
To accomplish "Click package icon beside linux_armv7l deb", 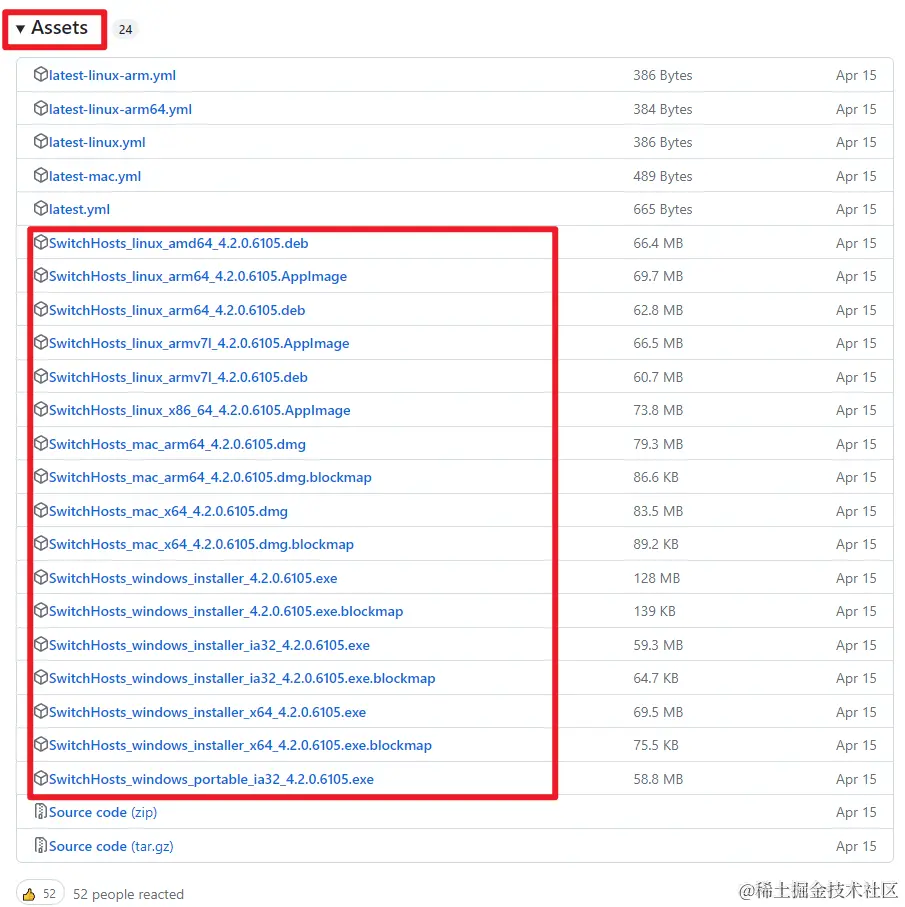I will pos(40,377).
